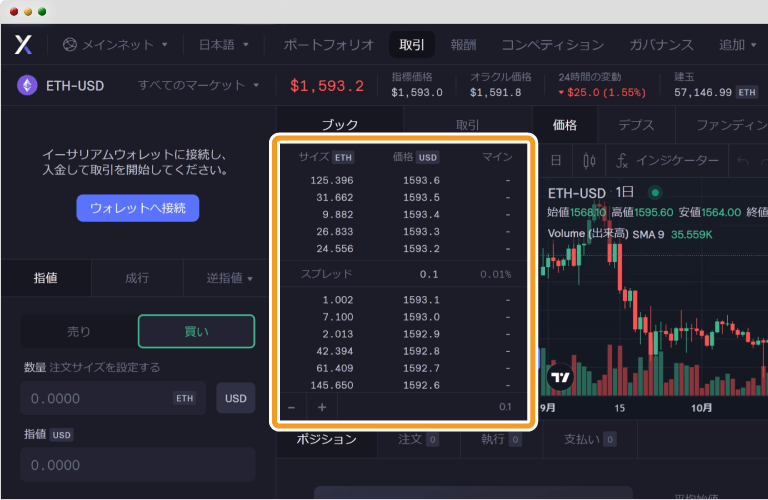
Task: Select the デプス chart tab
Action: [636, 125]
